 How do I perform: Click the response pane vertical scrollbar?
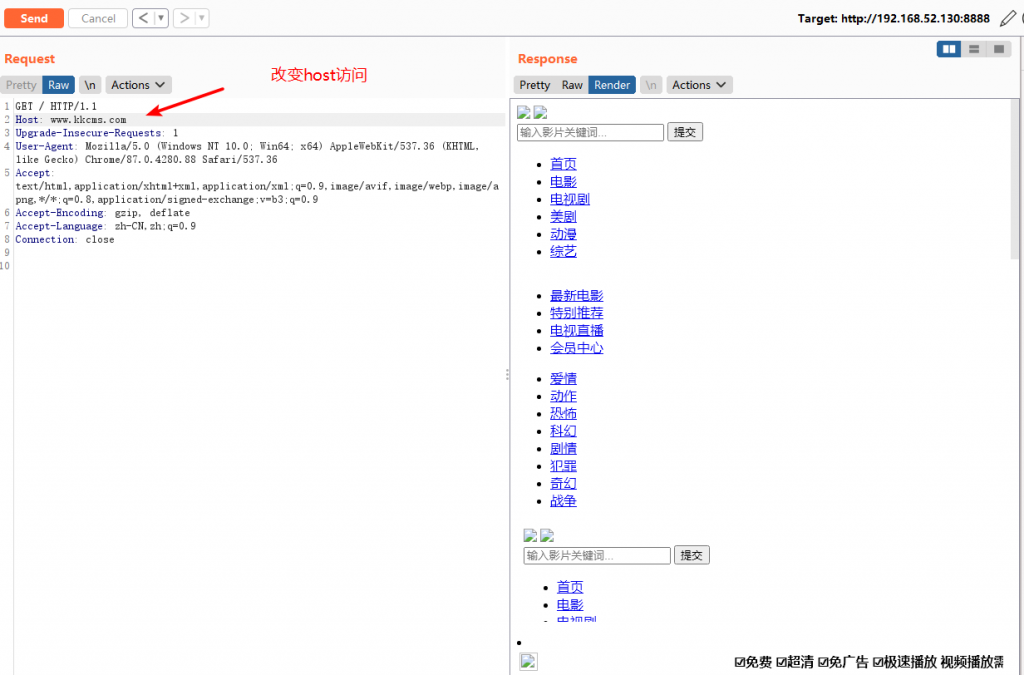1014,180
